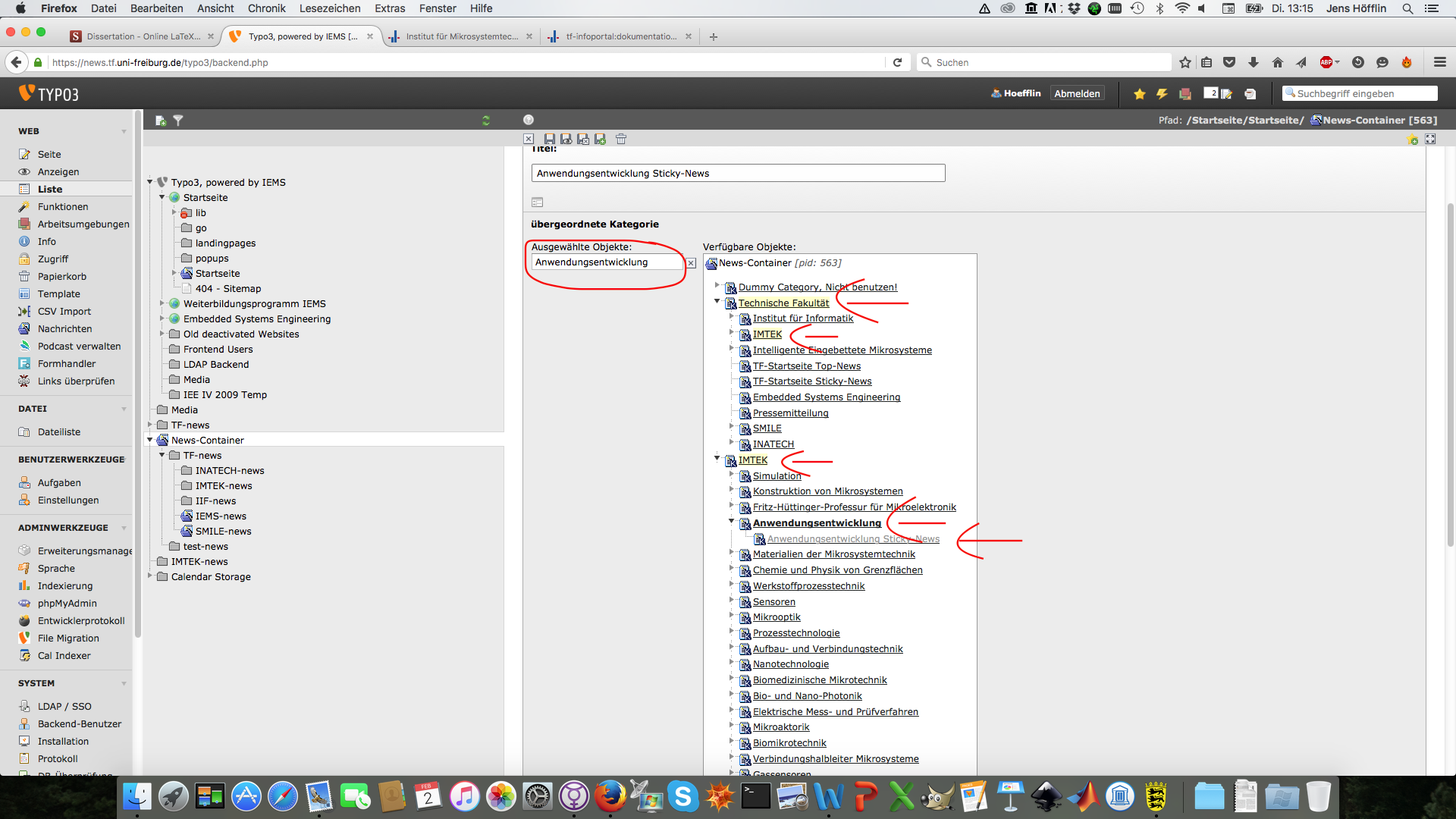Viewport: 1456px width, 819px height.
Task: Collapse the DATEI module group
Action: [x=124, y=409]
